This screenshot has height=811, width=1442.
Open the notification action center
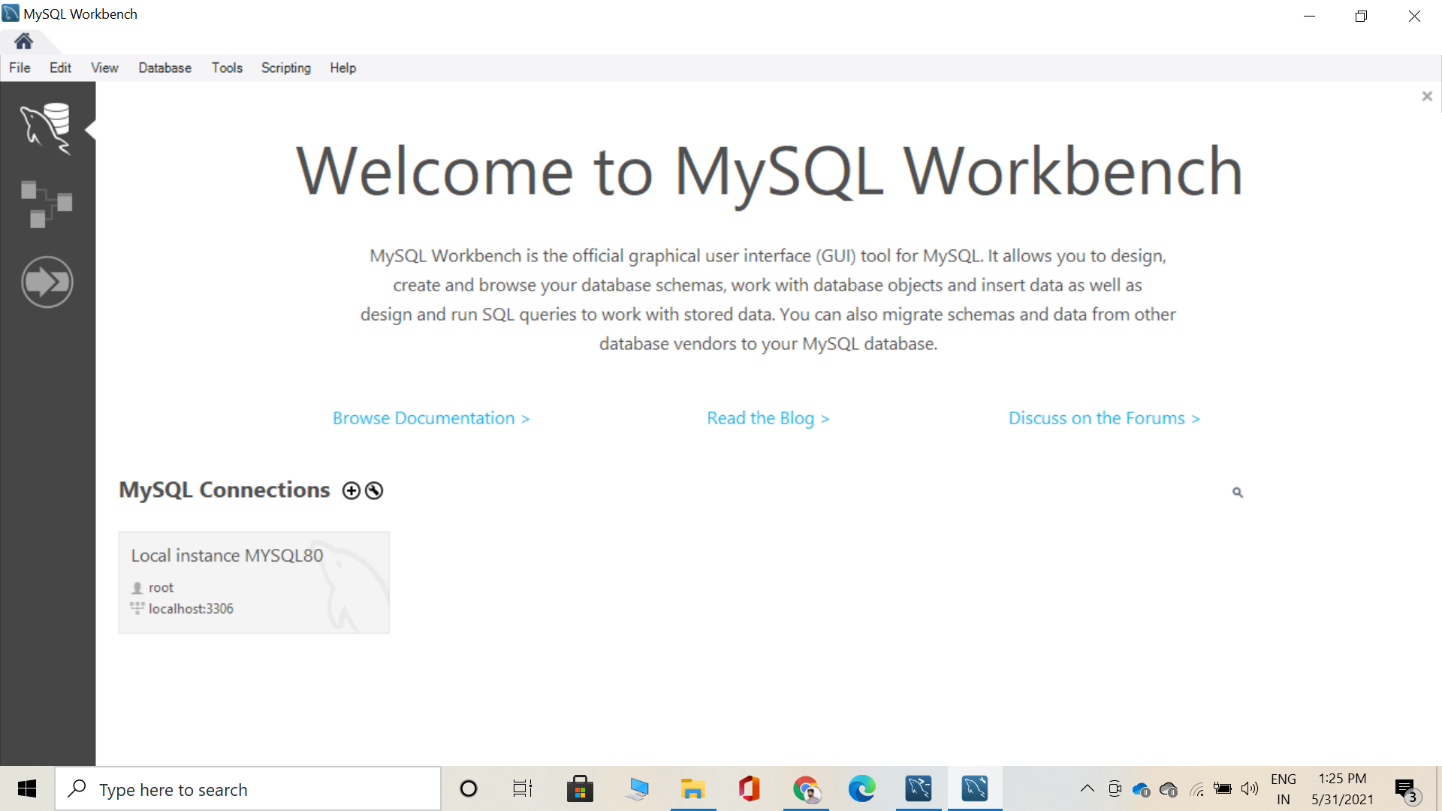click(x=1407, y=789)
